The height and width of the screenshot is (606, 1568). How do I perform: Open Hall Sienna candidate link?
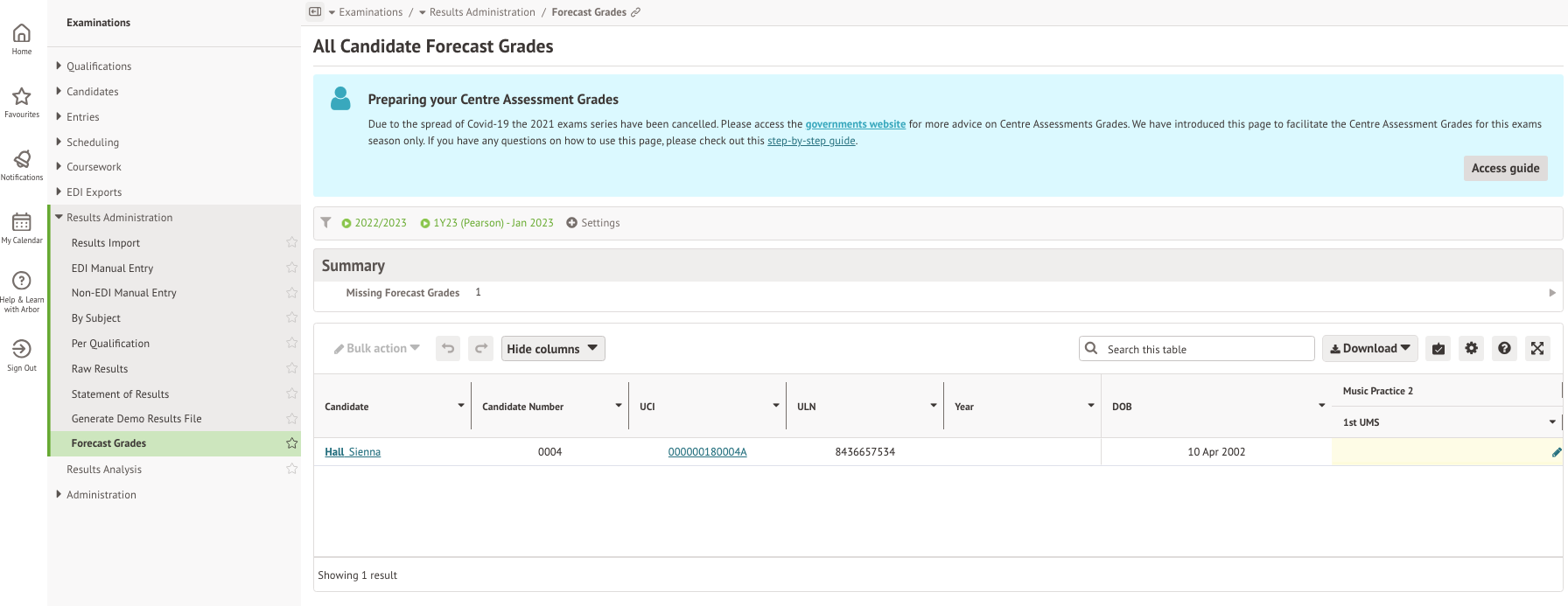click(x=353, y=452)
